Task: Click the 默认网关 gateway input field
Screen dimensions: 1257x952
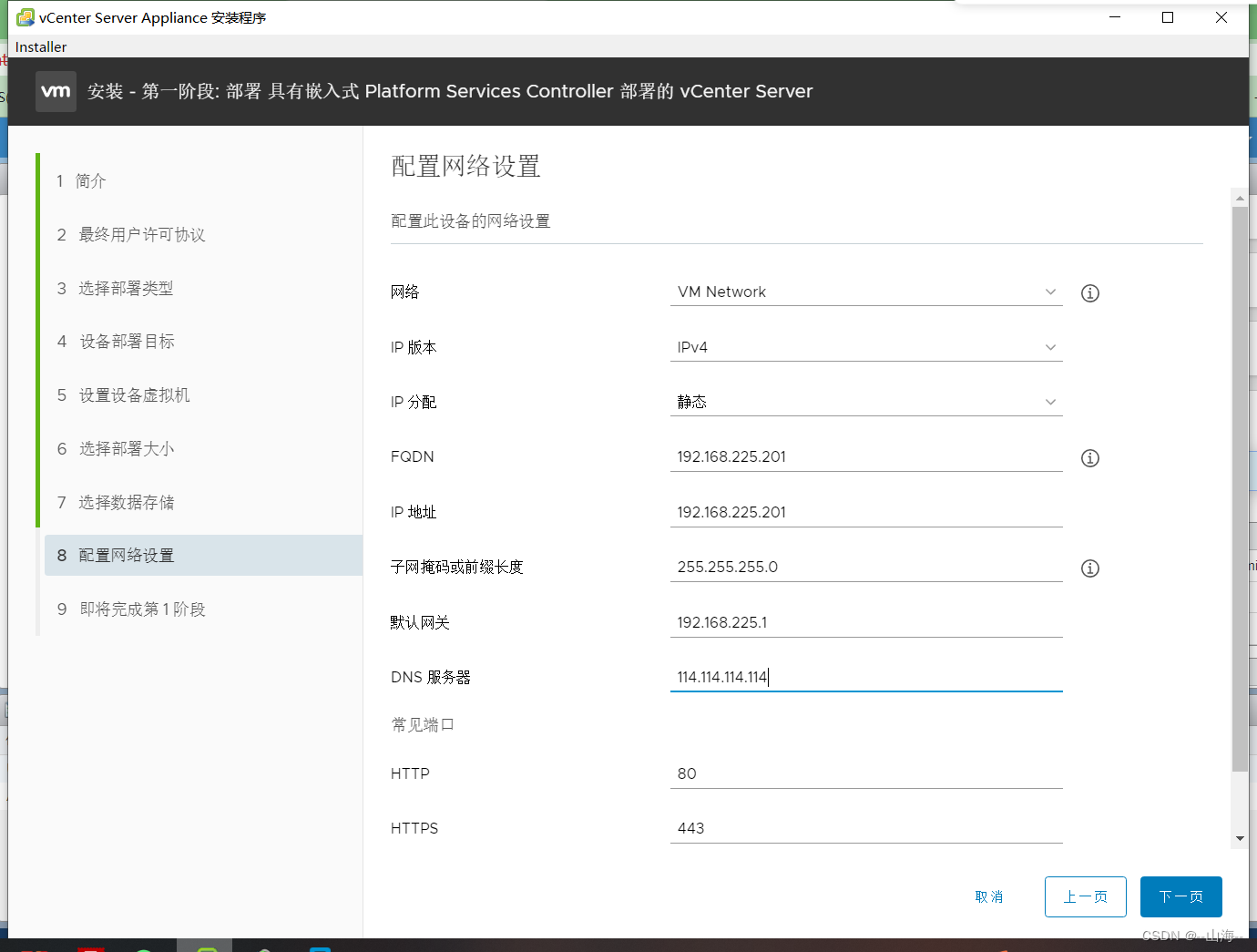Action: pyautogui.click(x=866, y=622)
